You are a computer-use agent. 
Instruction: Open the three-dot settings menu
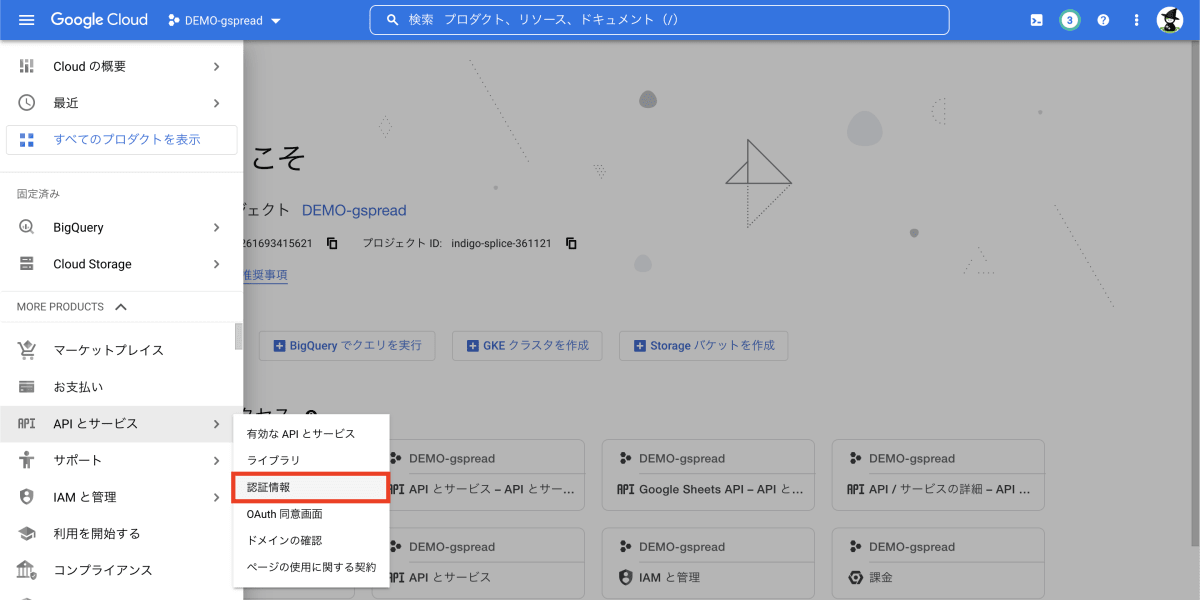[x=1136, y=20]
